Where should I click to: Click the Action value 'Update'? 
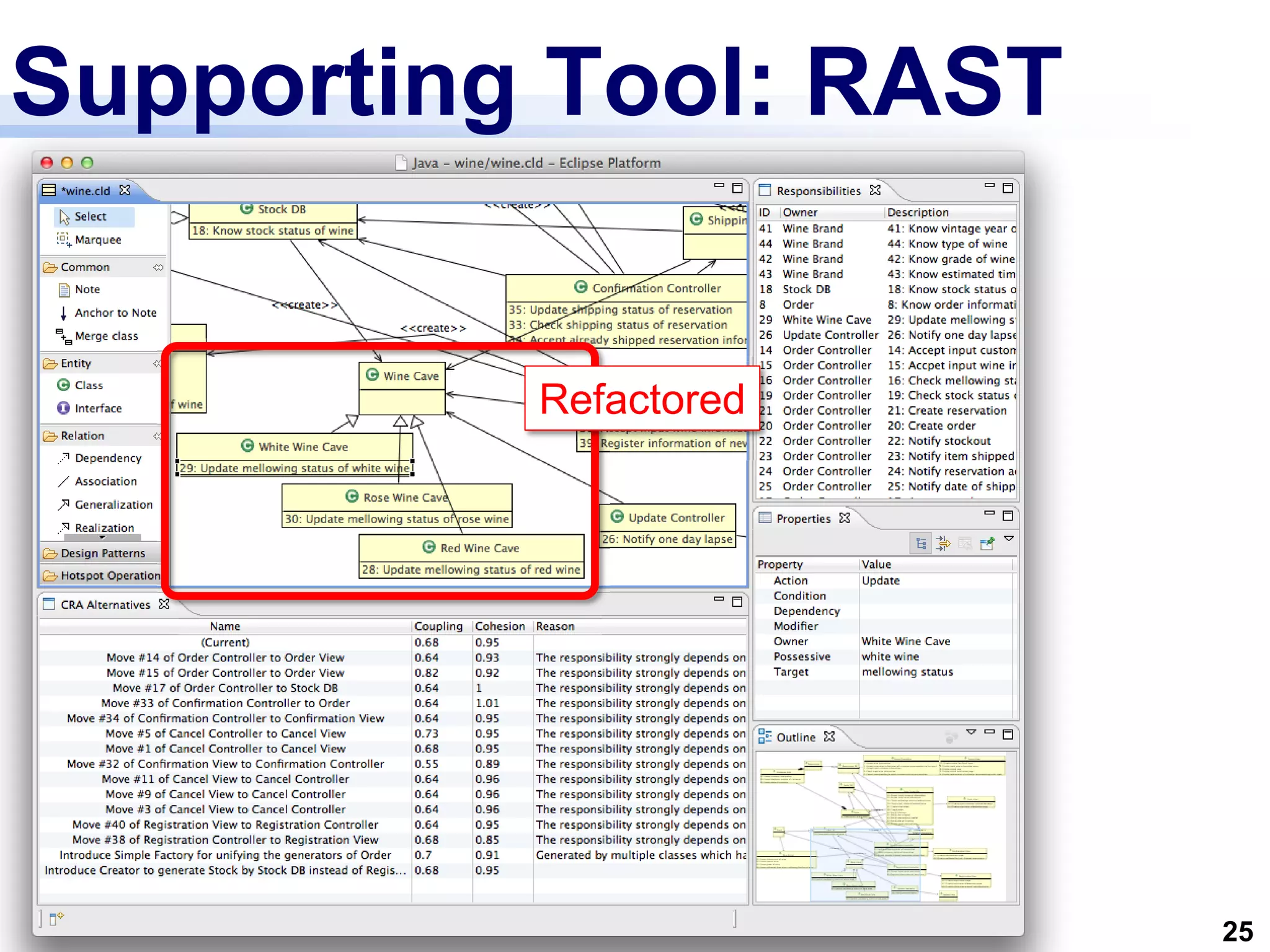pos(880,581)
